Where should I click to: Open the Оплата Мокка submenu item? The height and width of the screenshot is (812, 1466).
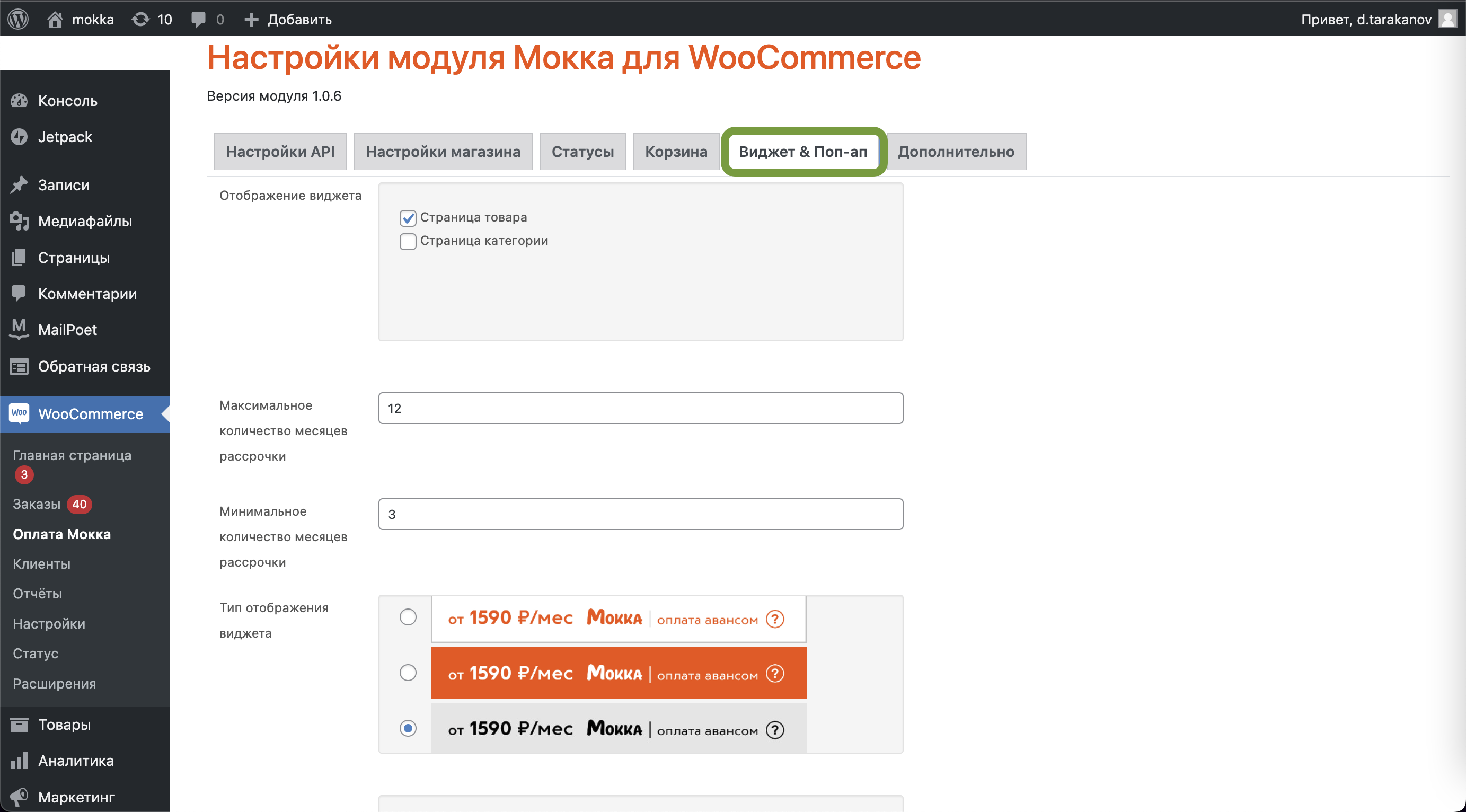click(62, 534)
